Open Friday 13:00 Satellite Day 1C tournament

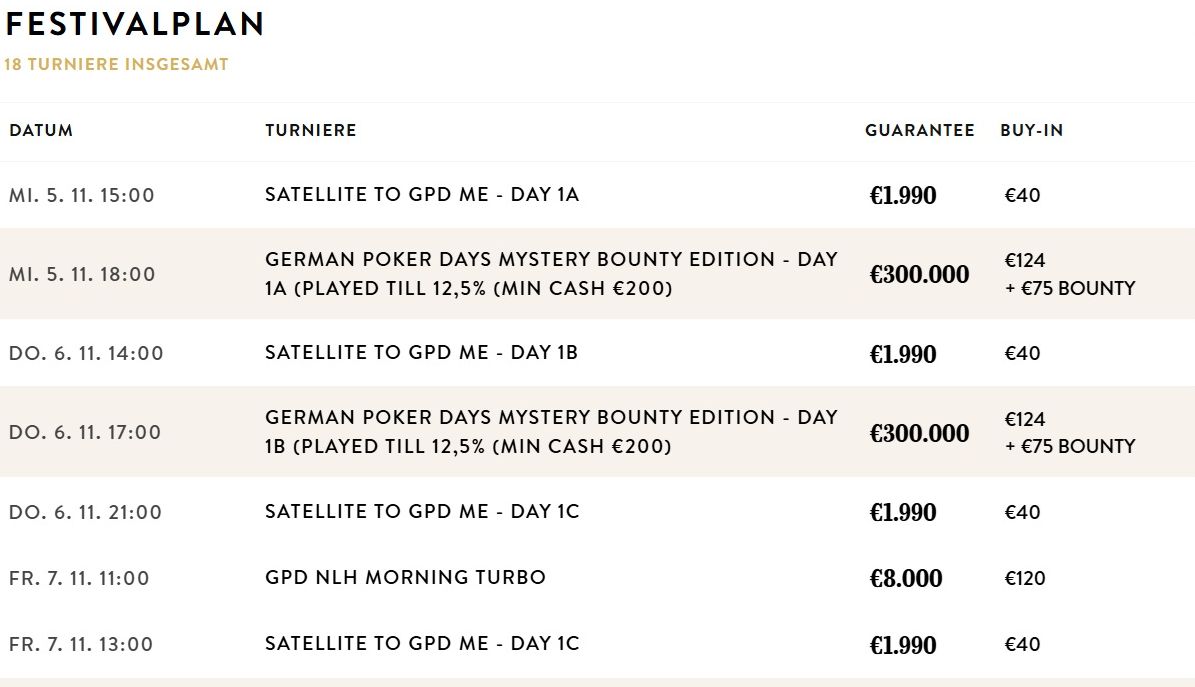click(421, 644)
